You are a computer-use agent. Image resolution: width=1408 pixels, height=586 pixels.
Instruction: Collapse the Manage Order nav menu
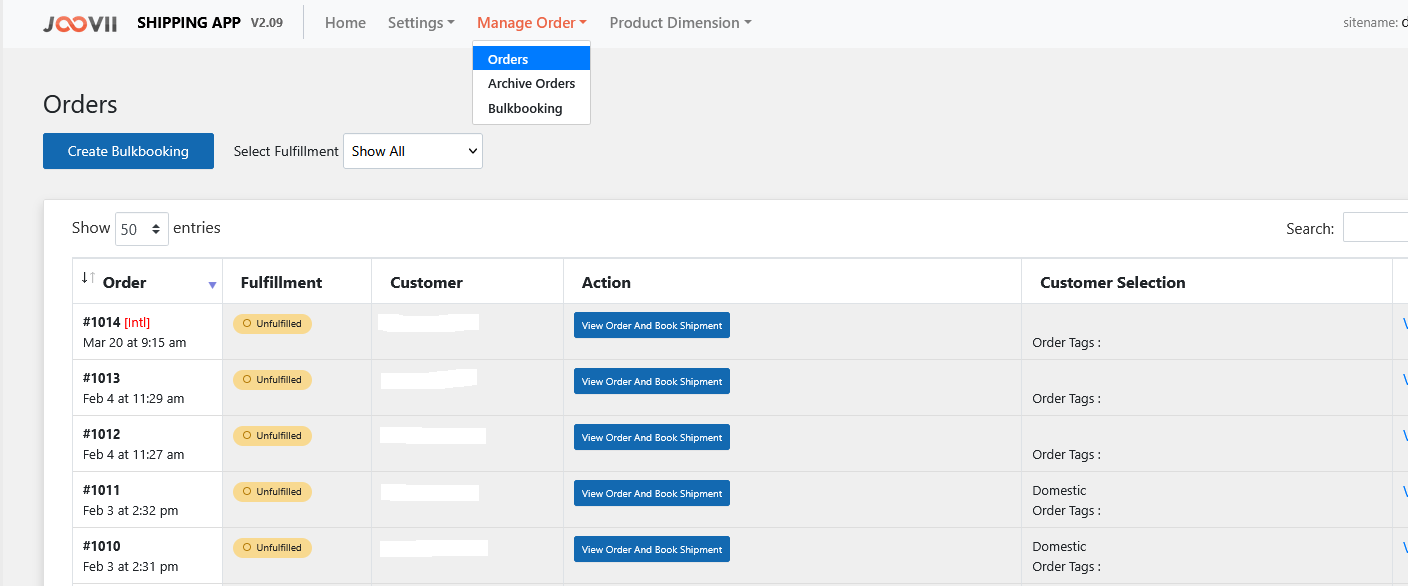click(531, 23)
